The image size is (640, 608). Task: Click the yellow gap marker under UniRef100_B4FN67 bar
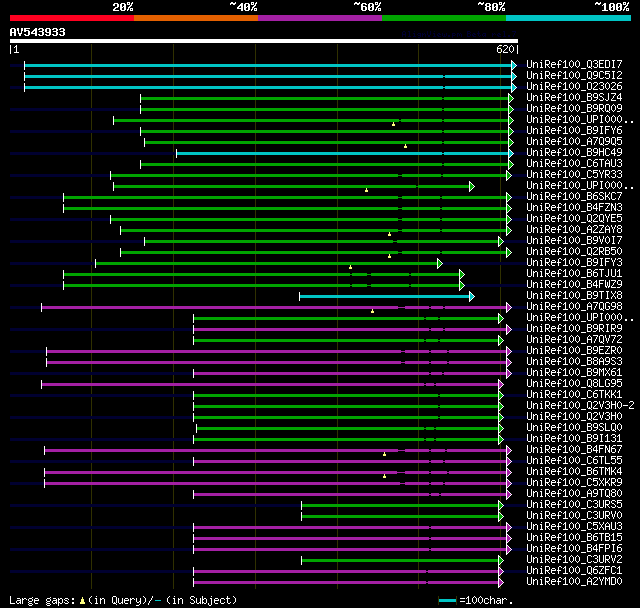[384, 454]
